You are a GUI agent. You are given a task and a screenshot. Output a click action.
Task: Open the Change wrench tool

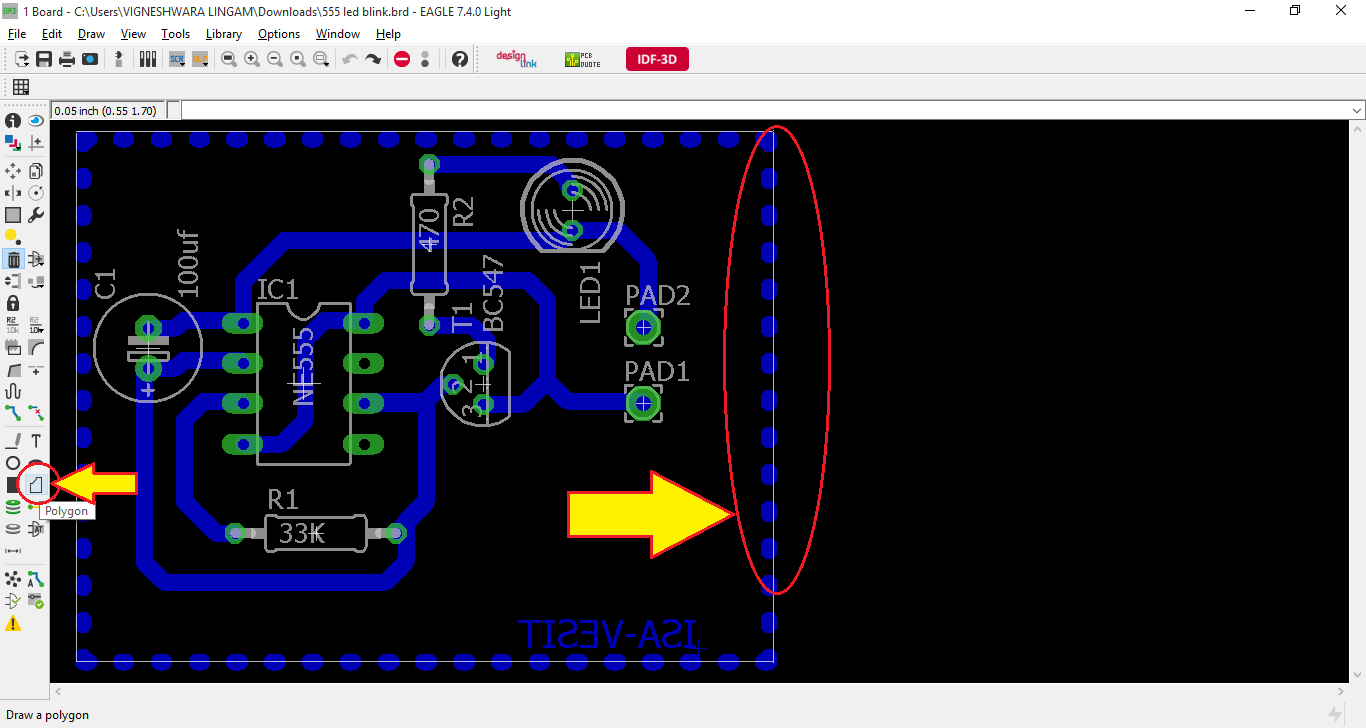pos(36,214)
